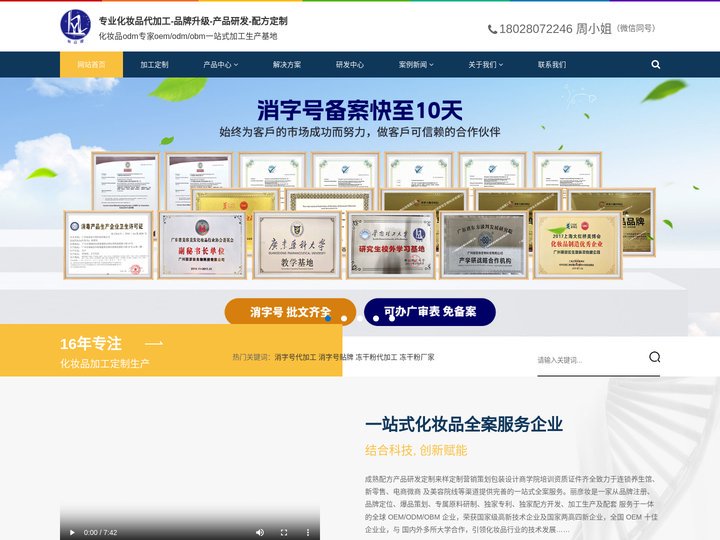Open 冻干粉厂家 keyword link

[x=416, y=357]
